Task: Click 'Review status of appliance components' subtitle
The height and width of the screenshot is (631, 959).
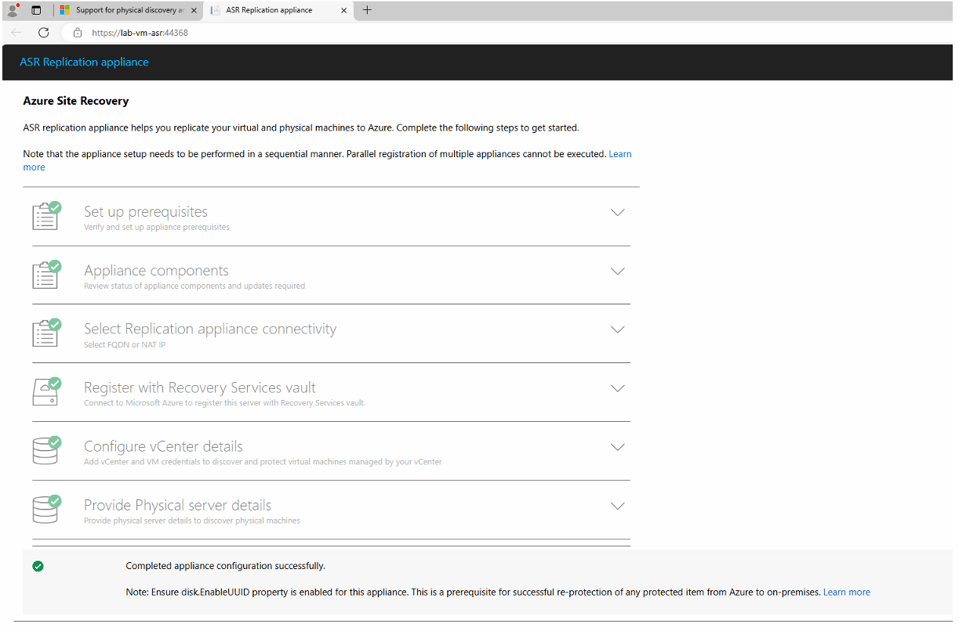Action: pos(194,286)
